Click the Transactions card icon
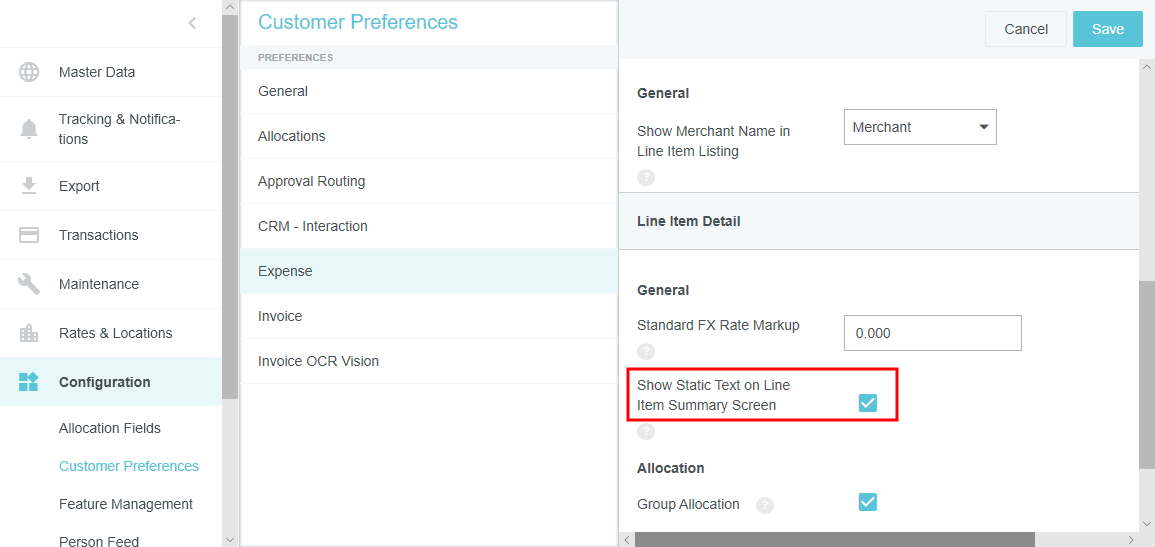This screenshot has width=1155, height=547. click(29, 235)
